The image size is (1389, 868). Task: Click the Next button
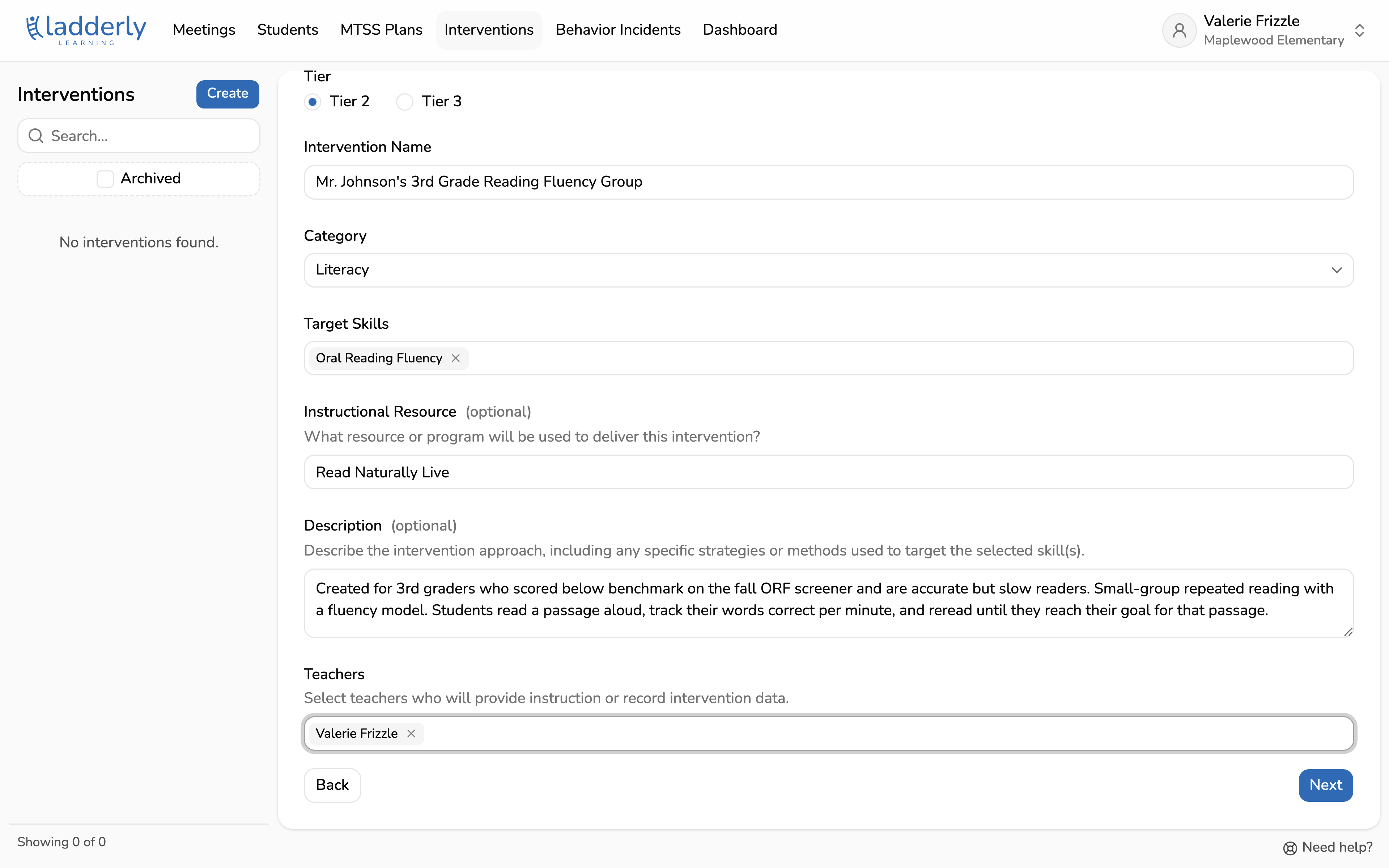click(x=1326, y=785)
